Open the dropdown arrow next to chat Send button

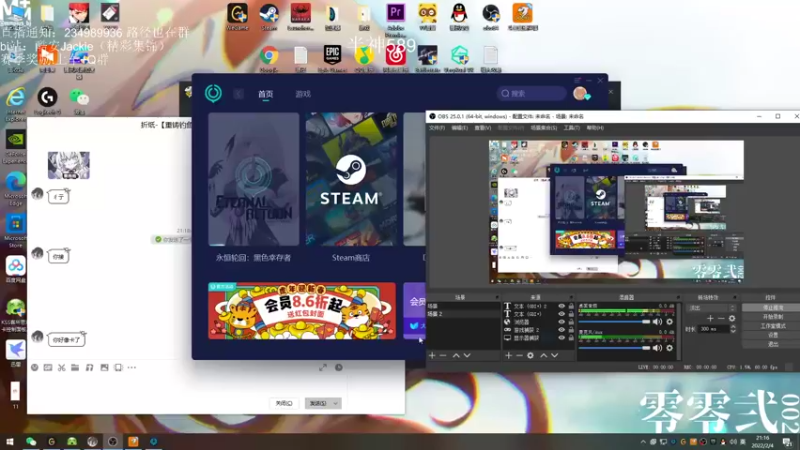(335, 403)
